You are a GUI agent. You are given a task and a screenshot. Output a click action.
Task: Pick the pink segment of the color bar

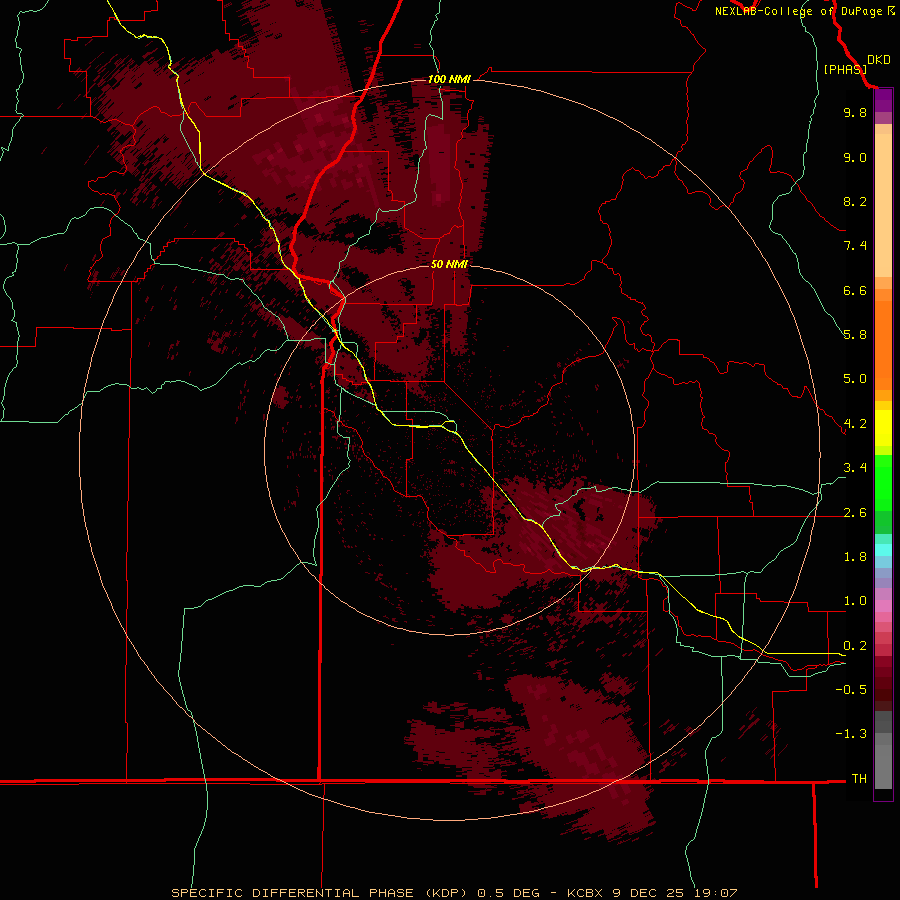pos(883,606)
